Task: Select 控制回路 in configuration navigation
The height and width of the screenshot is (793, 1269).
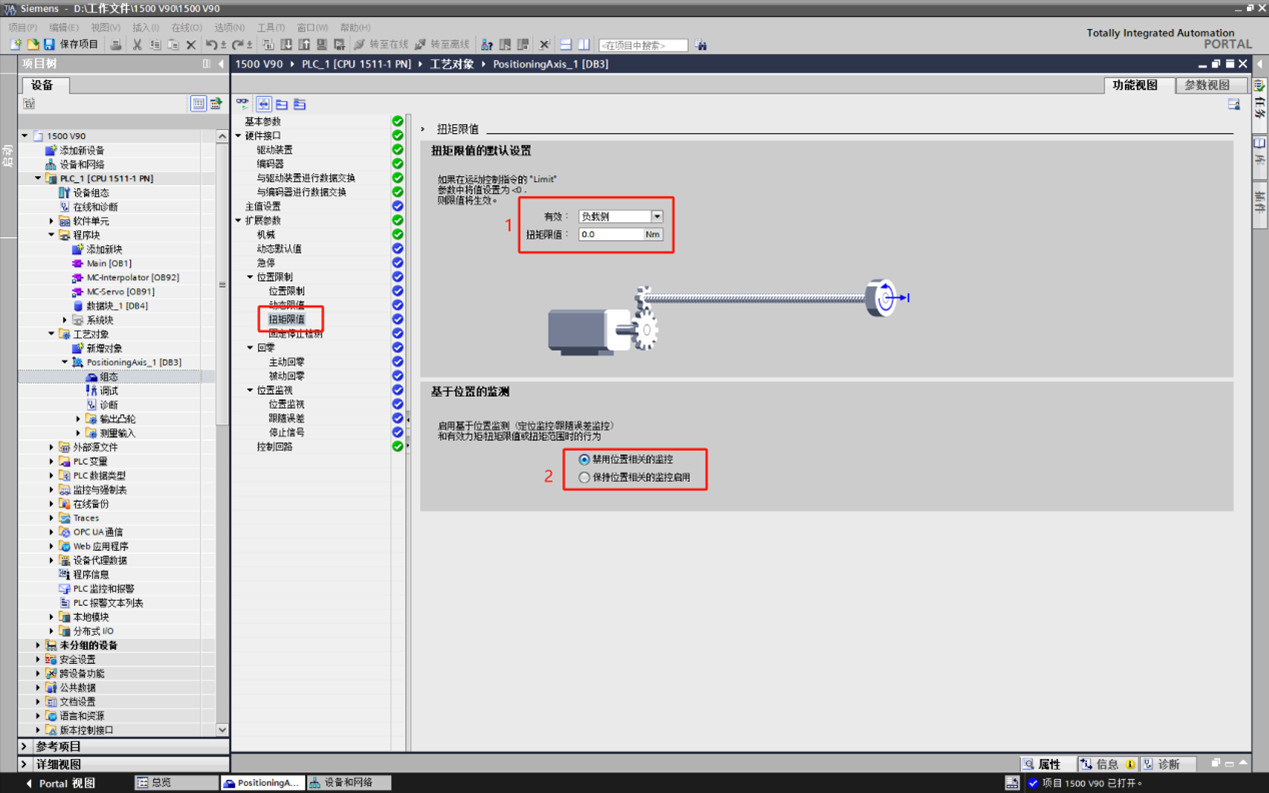Action: (x=275, y=447)
